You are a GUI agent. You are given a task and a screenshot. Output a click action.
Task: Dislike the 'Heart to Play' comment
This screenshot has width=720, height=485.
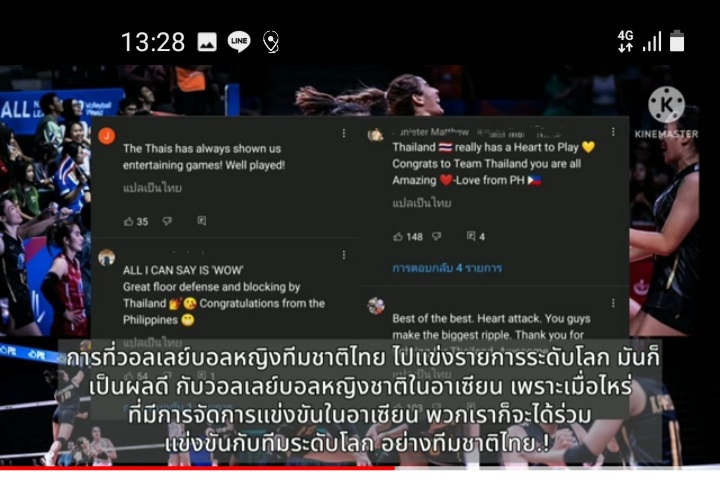437,236
